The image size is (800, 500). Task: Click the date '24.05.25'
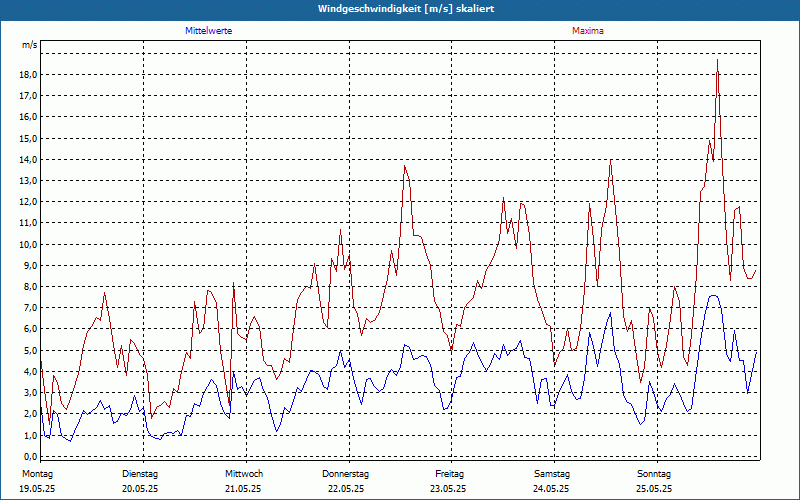click(x=551, y=489)
